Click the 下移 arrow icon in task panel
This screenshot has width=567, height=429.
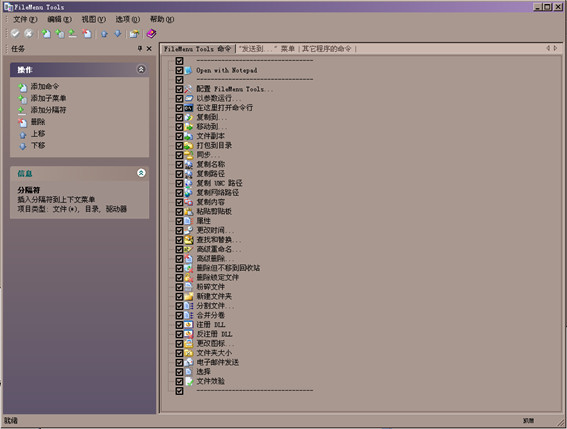point(22,146)
